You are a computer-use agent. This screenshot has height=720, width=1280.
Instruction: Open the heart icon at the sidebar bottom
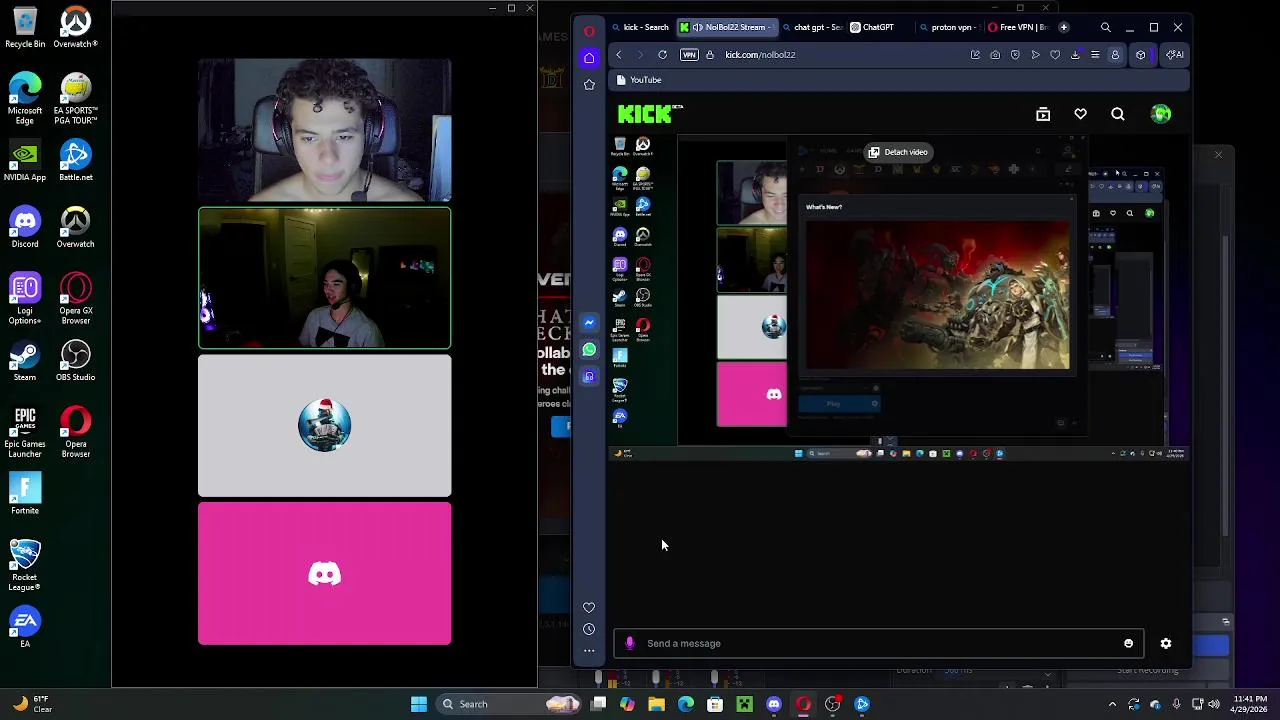click(589, 607)
